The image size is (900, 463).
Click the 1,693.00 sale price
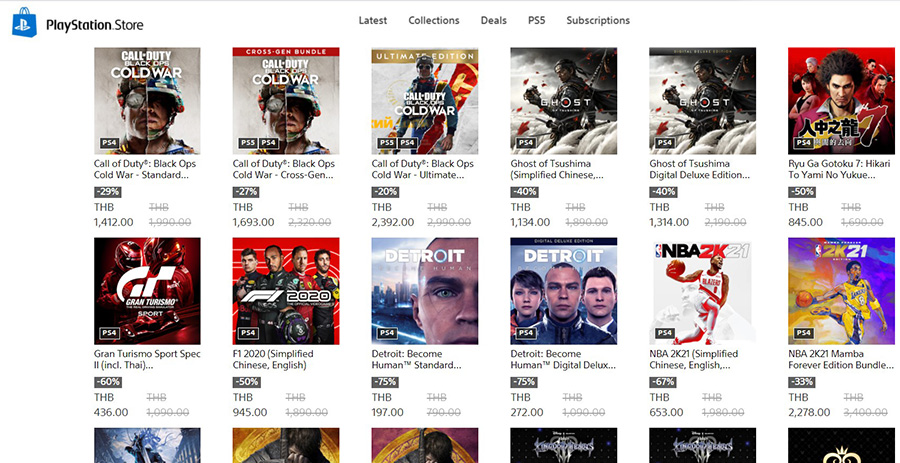[254, 222]
